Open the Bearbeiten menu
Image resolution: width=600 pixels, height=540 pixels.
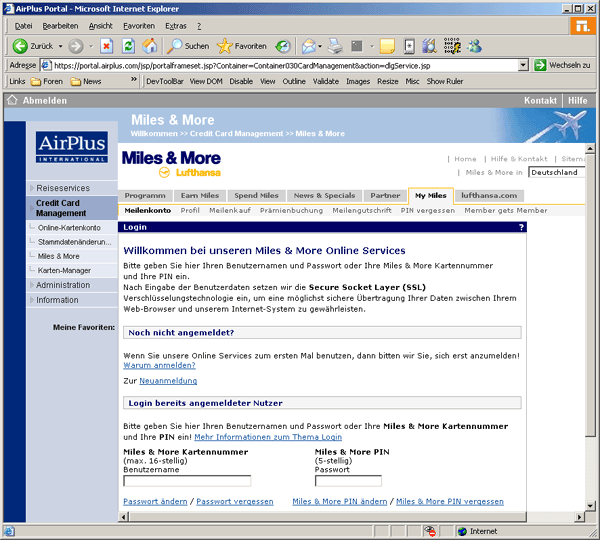60,26
